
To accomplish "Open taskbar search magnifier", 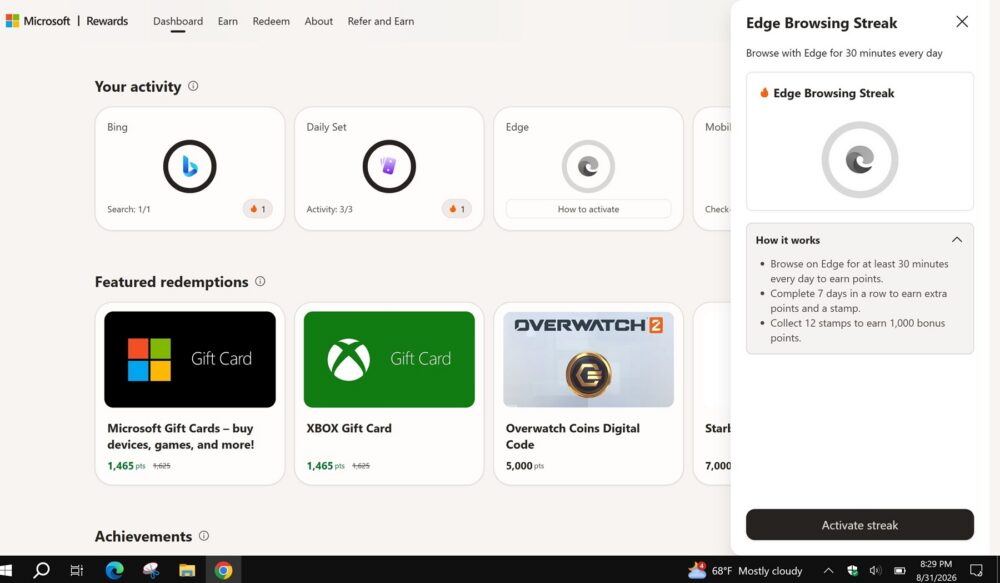I will [x=41, y=570].
